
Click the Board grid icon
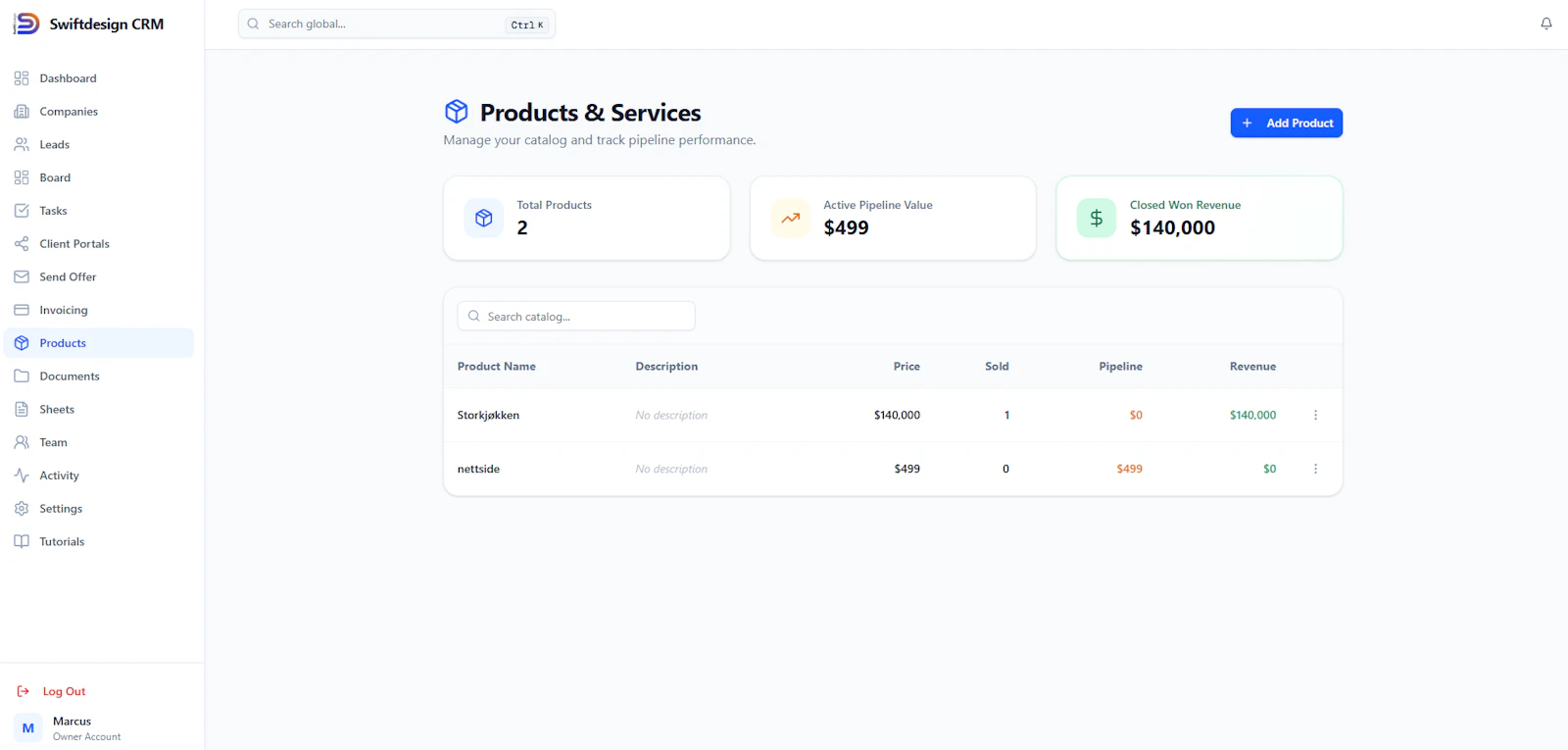click(22, 177)
